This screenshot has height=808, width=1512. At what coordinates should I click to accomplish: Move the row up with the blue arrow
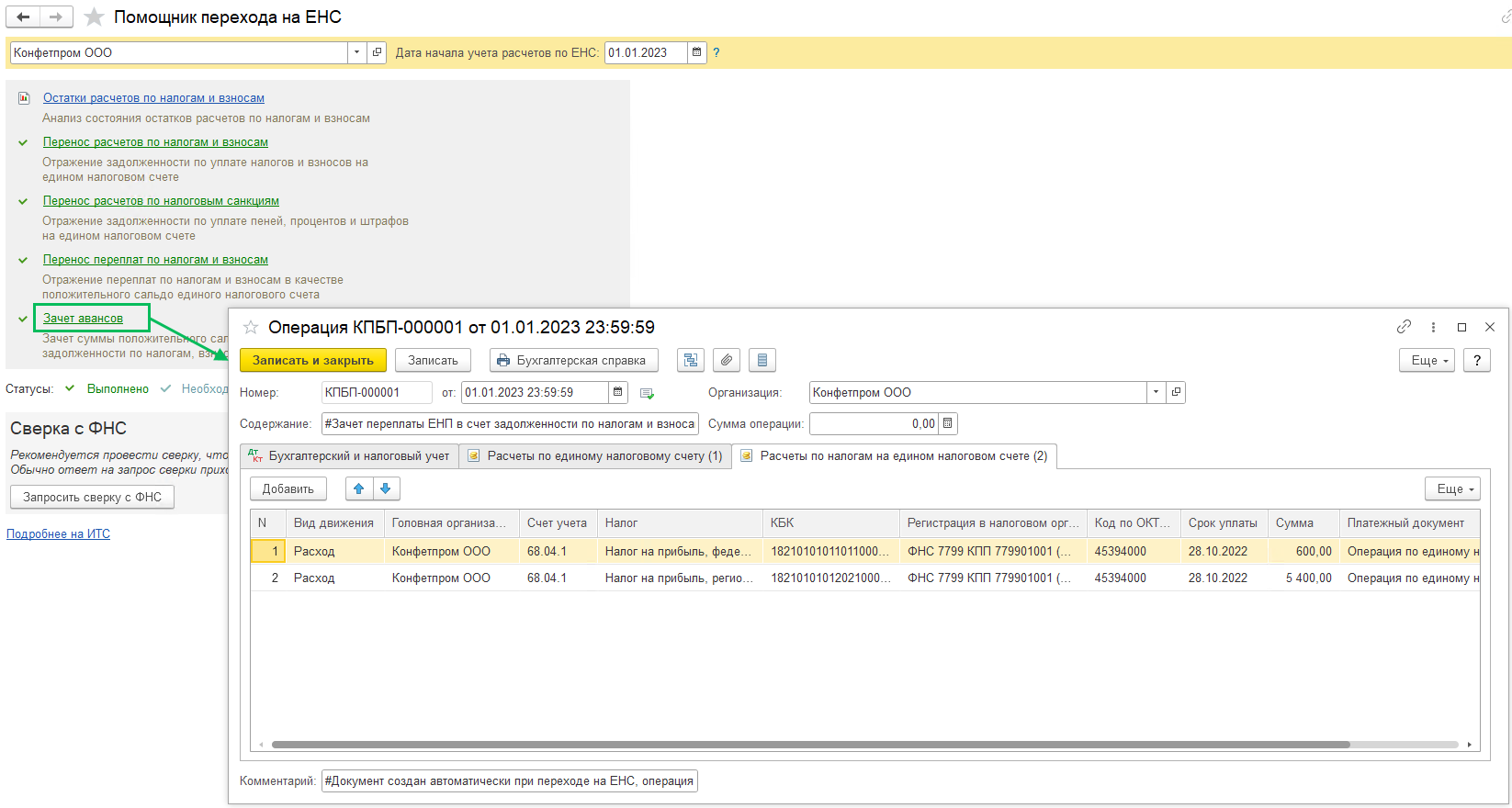click(359, 488)
